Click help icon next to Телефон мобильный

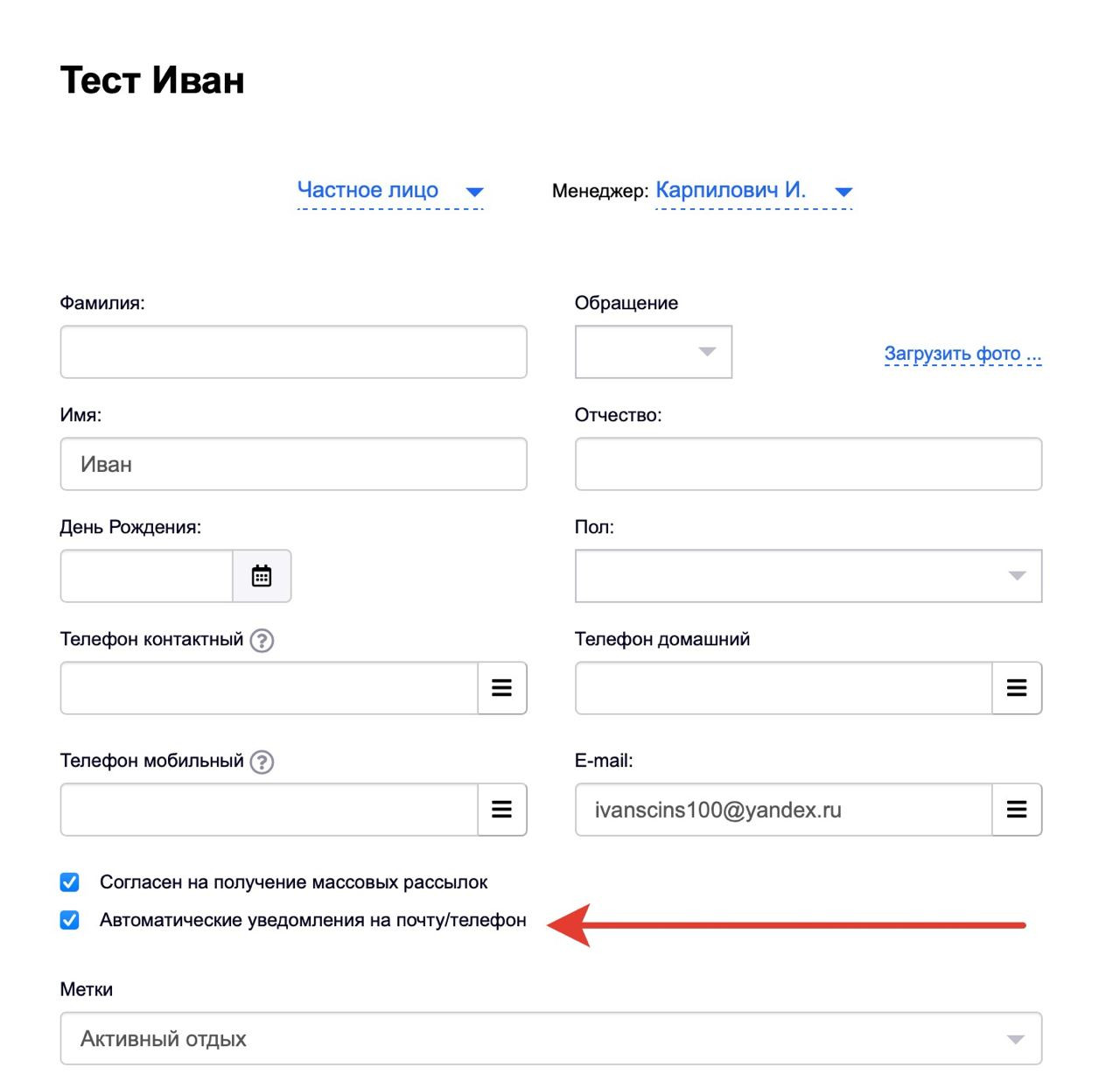262,762
